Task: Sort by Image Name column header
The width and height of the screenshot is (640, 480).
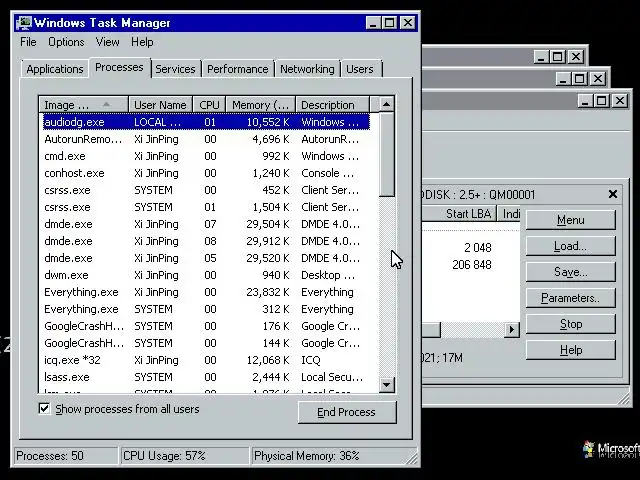Action: point(84,105)
